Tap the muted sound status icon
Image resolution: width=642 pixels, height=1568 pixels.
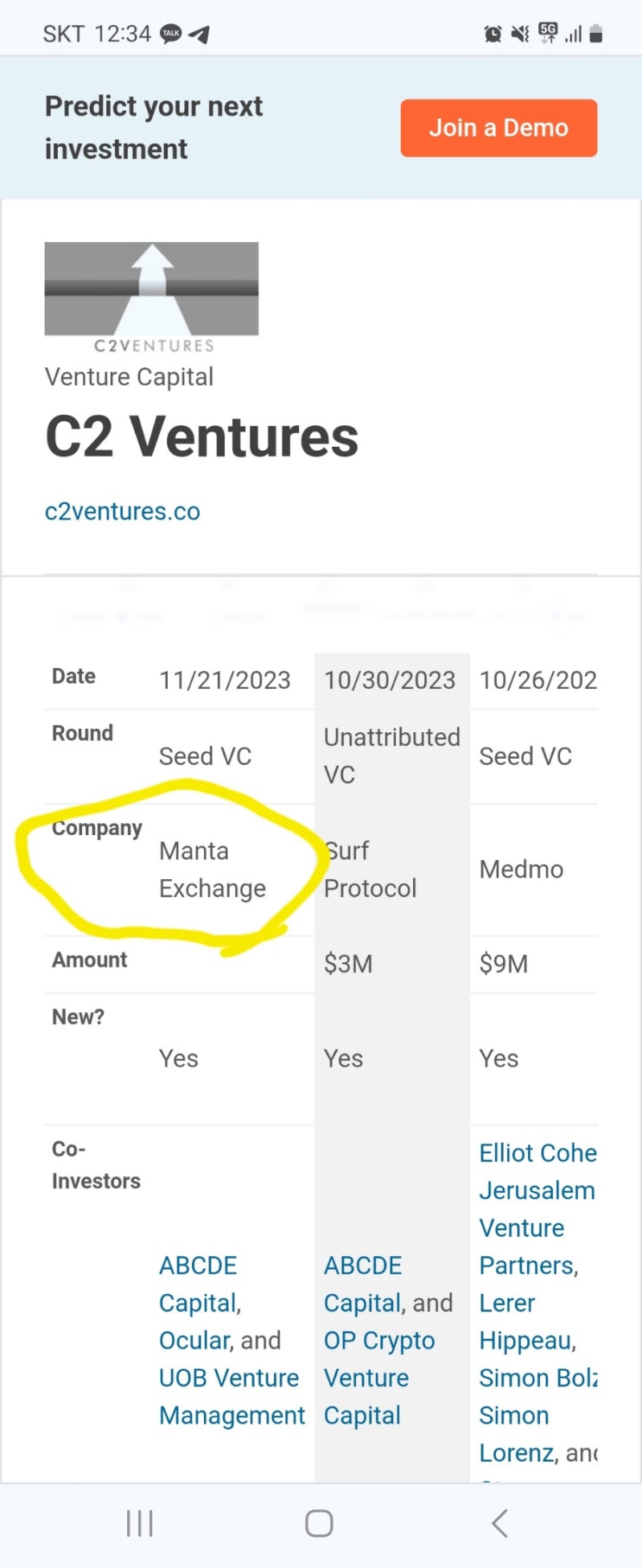519,34
